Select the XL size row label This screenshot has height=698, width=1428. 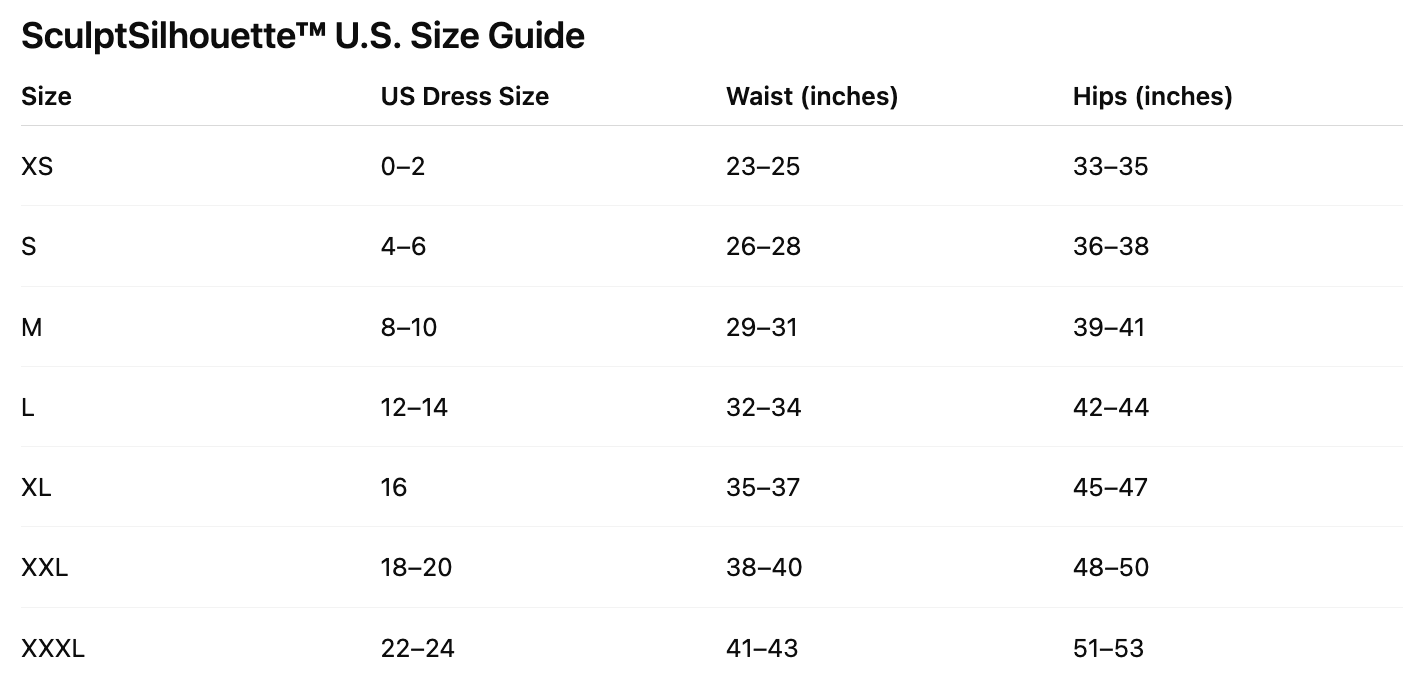[36, 488]
